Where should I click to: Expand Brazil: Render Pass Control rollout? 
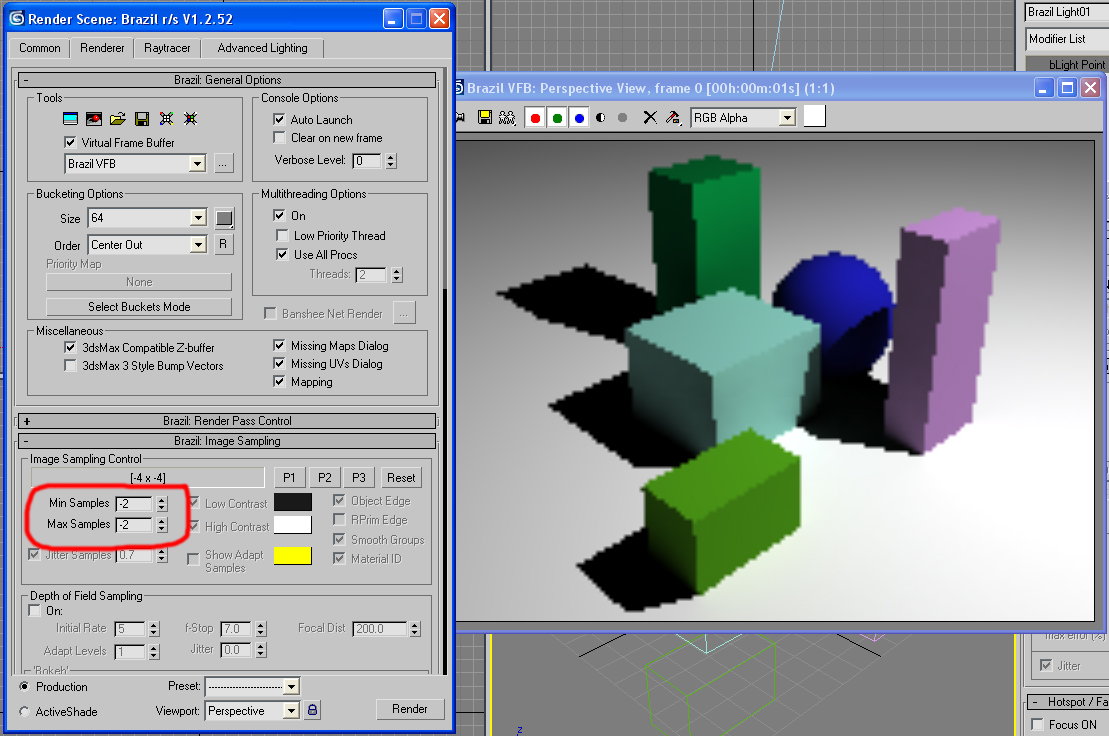click(x=227, y=421)
